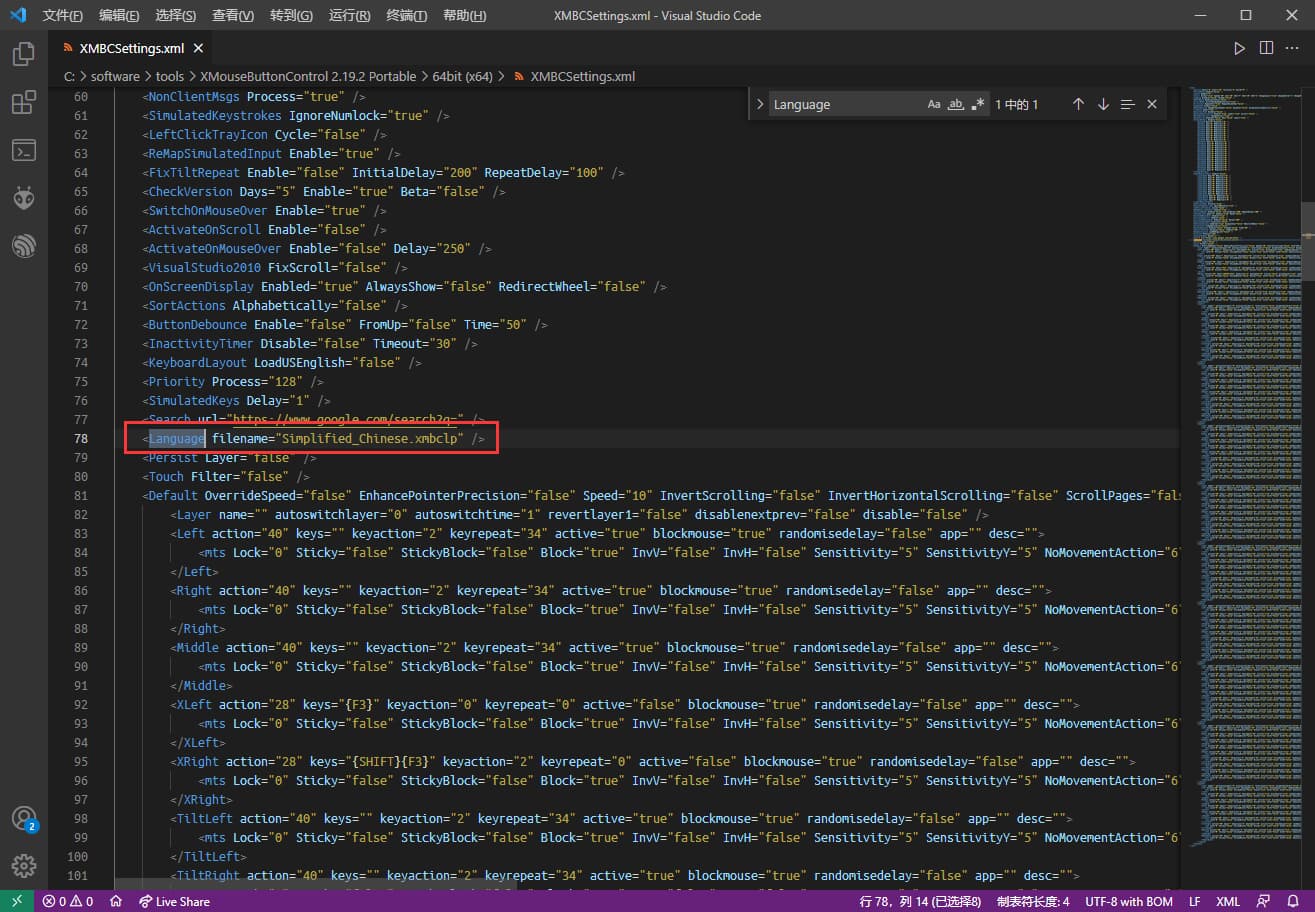Image resolution: width=1315 pixels, height=912 pixels.
Task: Toggle Use Regular Expression in find widget
Action: click(x=978, y=104)
